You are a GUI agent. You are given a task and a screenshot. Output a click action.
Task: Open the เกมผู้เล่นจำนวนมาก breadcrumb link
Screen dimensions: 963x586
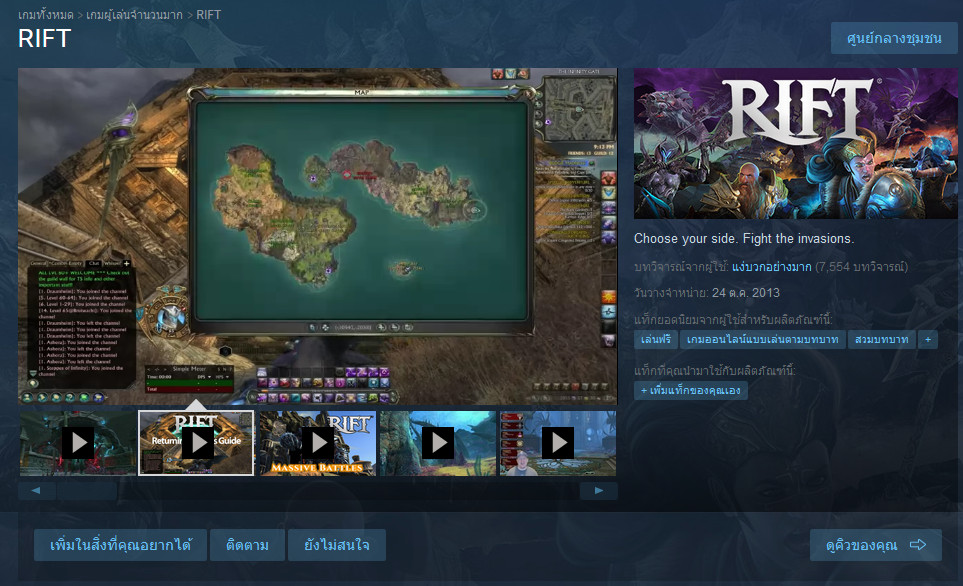(135, 15)
